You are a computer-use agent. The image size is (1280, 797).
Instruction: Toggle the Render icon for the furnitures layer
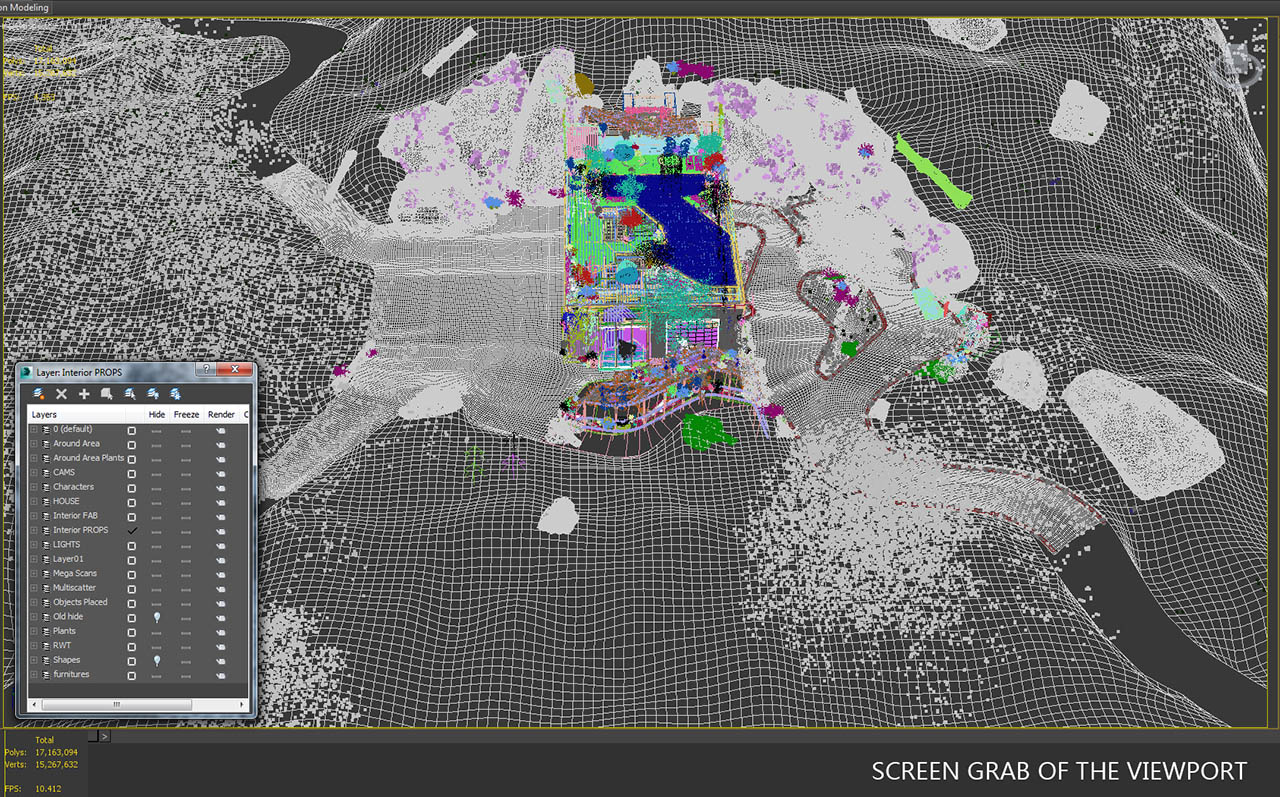[x=220, y=675]
